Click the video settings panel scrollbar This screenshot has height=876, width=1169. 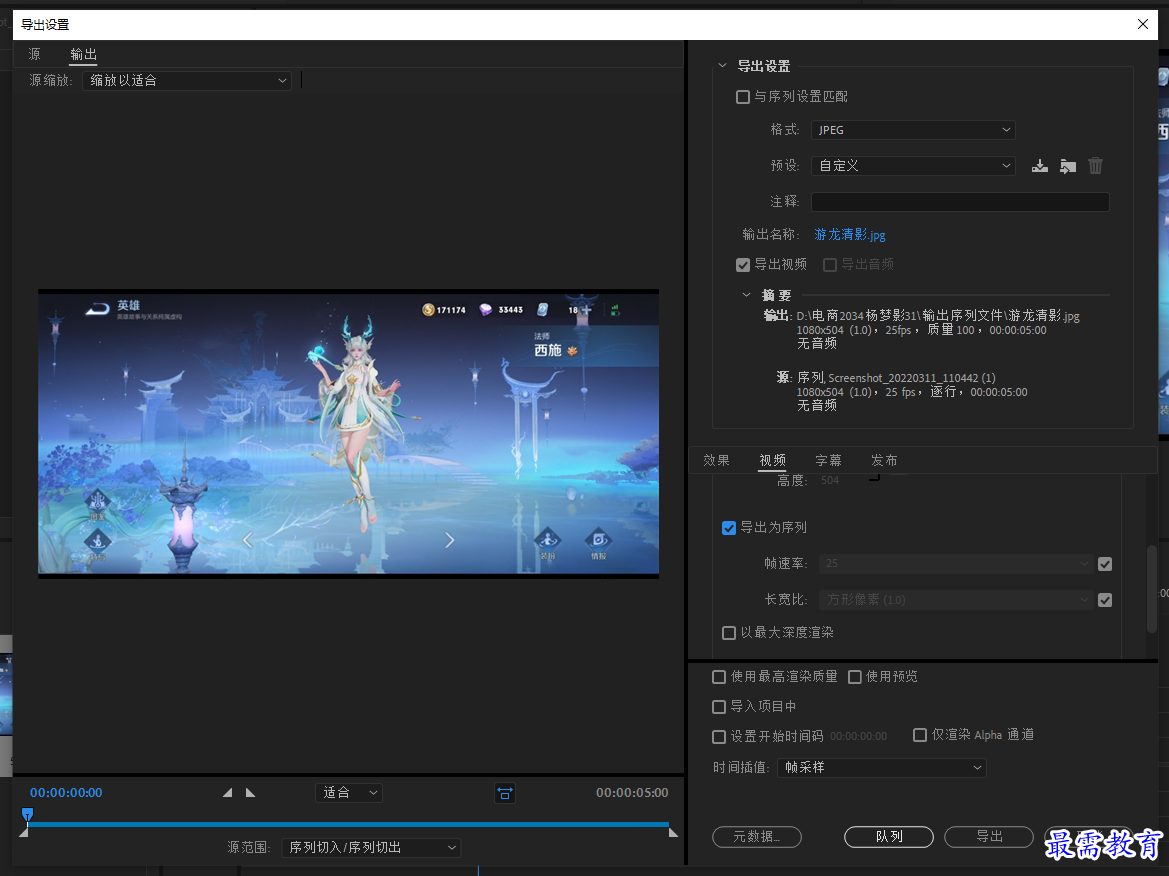pyautogui.click(x=1152, y=589)
